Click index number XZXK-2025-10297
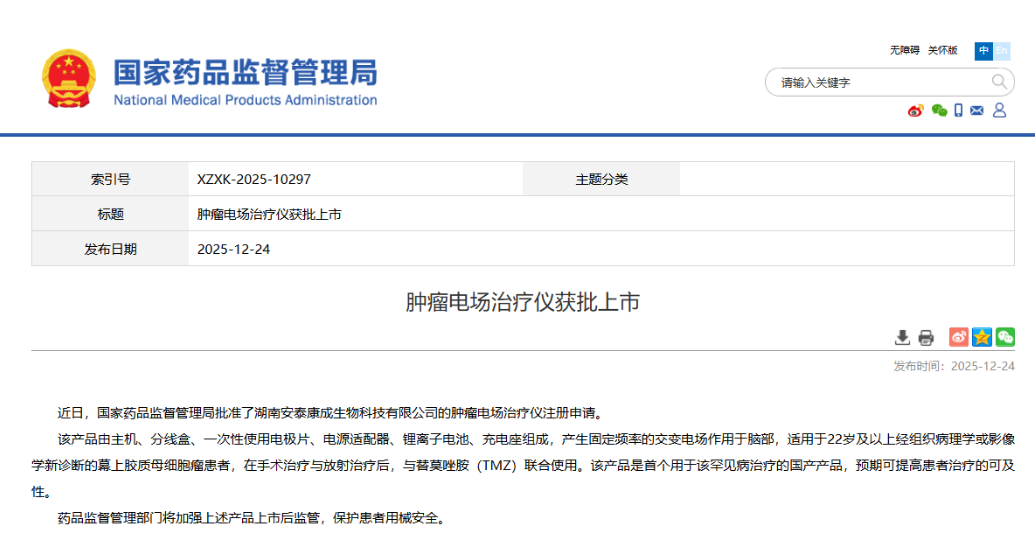The height and width of the screenshot is (558, 1035). coord(254,179)
